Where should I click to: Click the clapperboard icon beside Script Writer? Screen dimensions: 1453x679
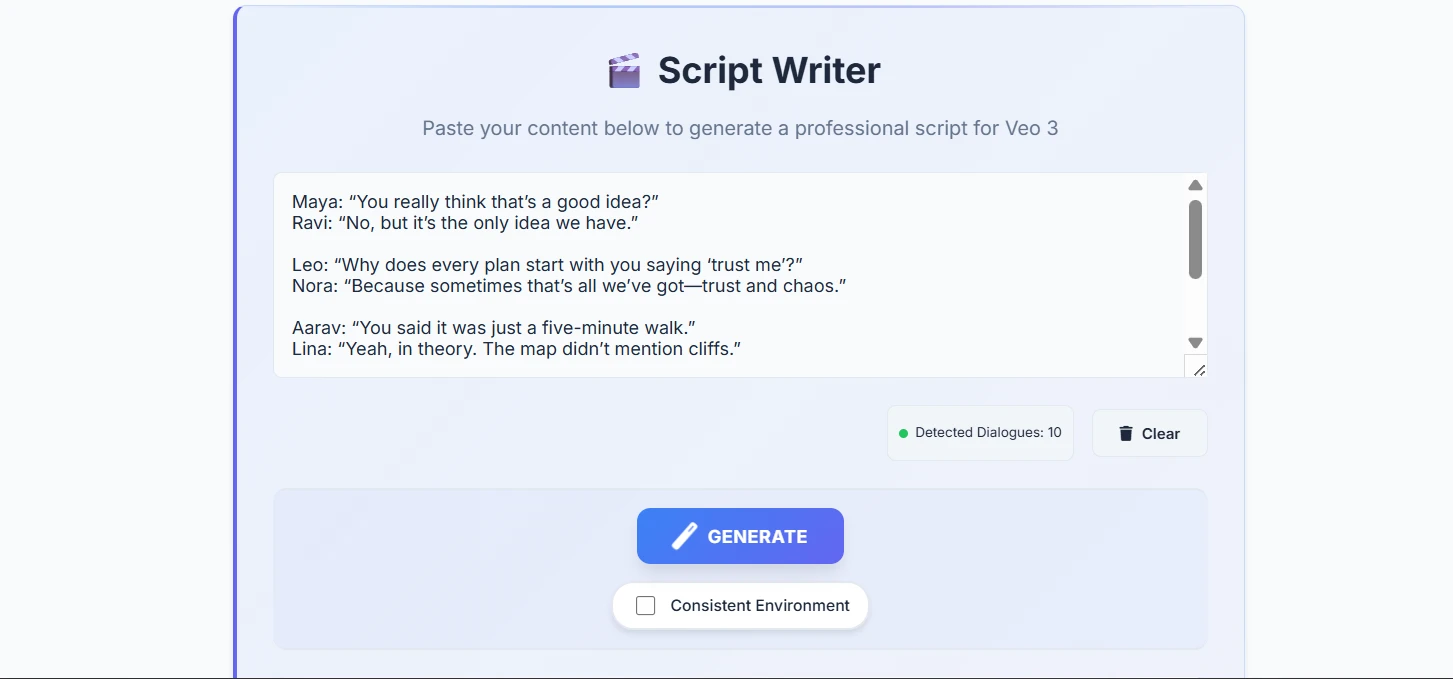(x=624, y=69)
